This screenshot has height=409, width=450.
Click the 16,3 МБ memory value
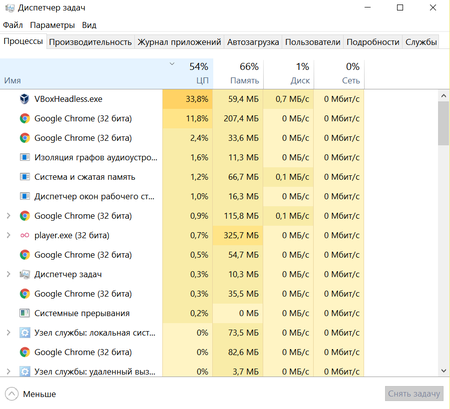(x=243, y=196)
